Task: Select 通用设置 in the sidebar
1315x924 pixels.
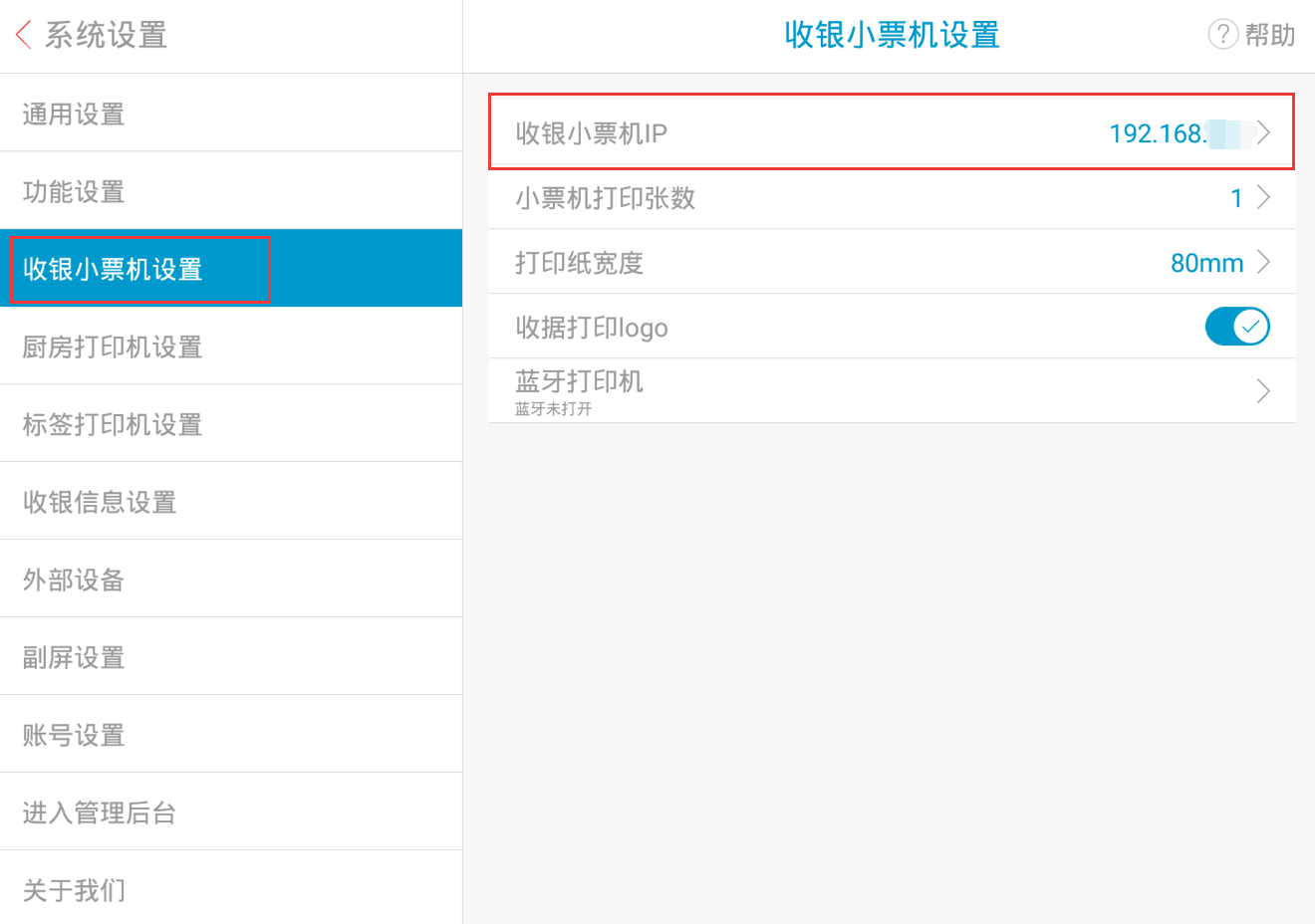Action: coord(74,115)
